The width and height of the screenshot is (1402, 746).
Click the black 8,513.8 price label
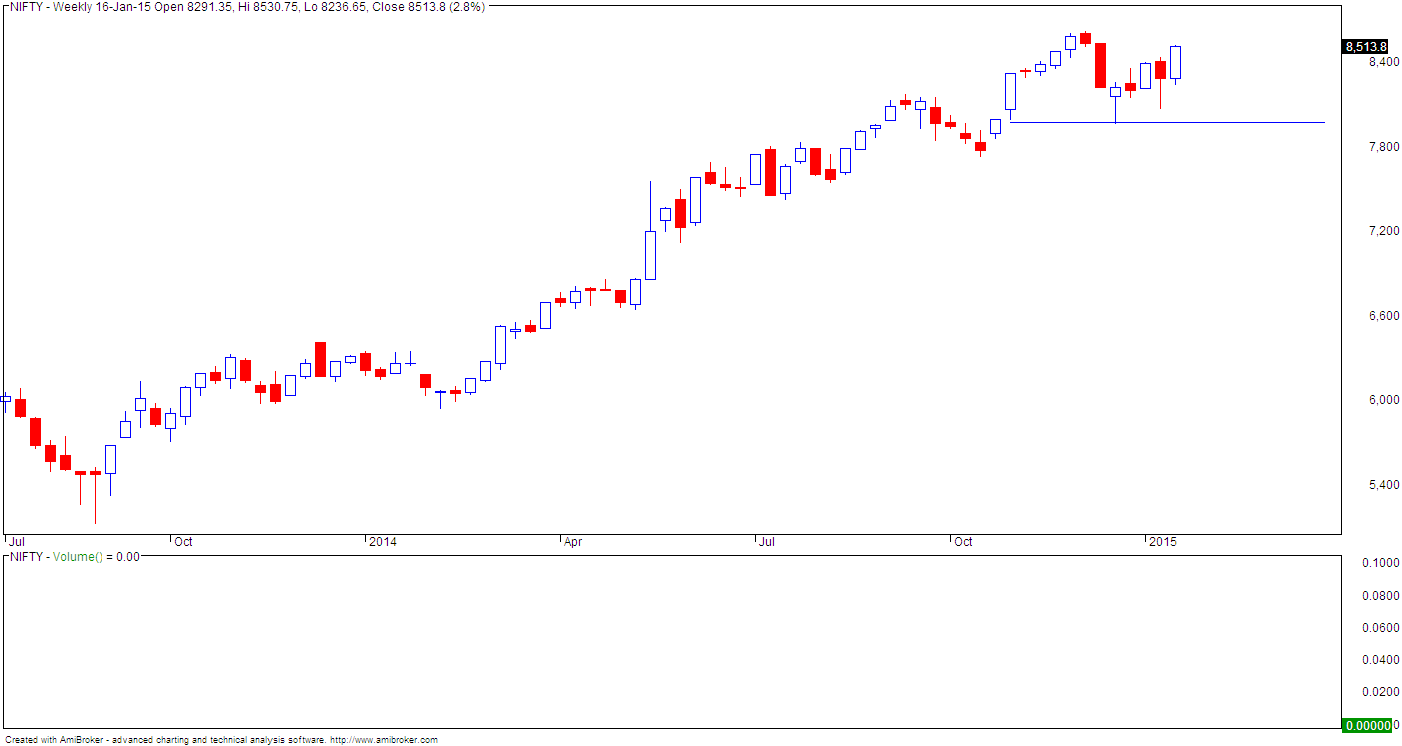[1365, 47]
